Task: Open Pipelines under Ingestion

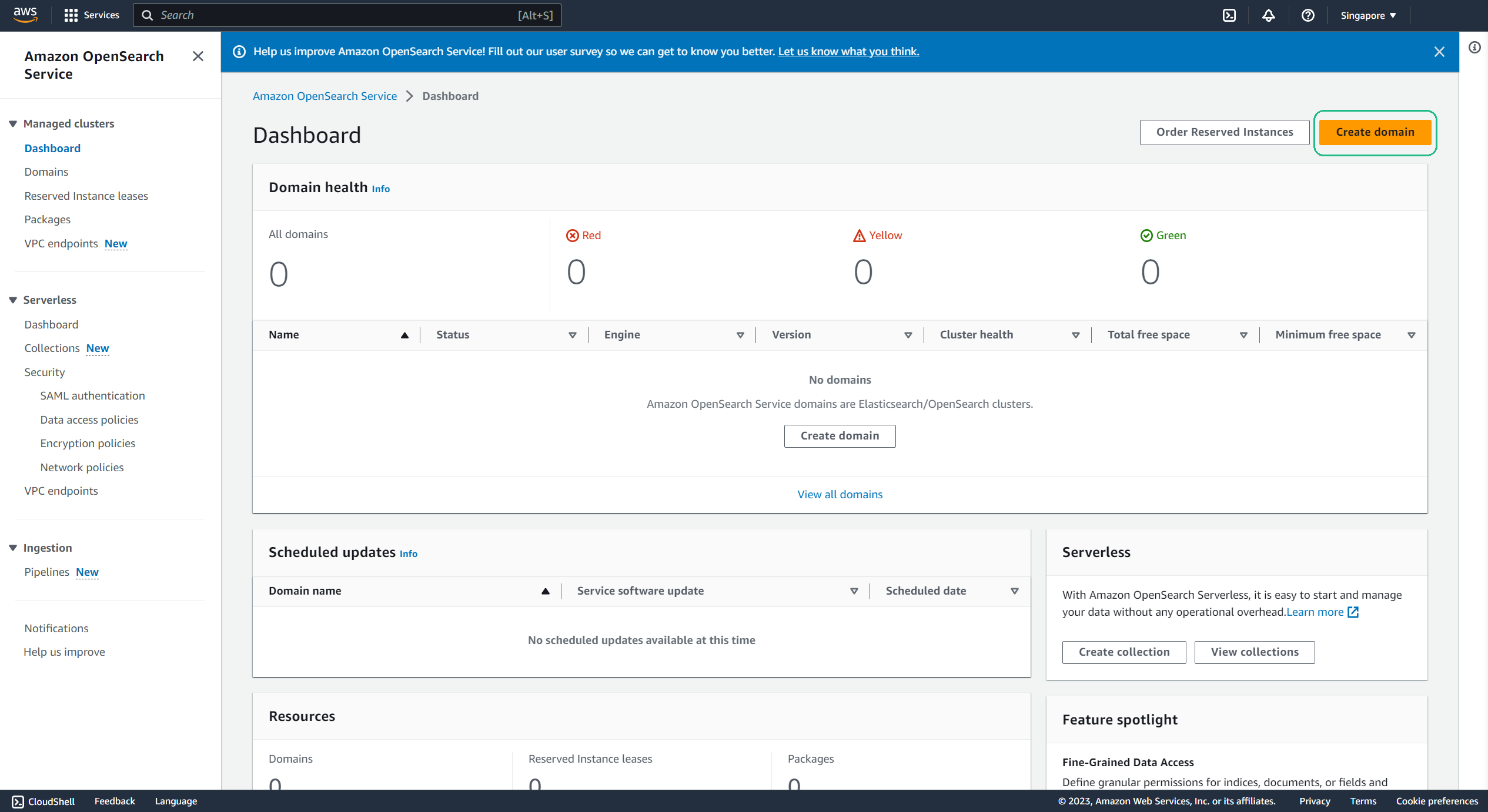Action: [46, 572]
